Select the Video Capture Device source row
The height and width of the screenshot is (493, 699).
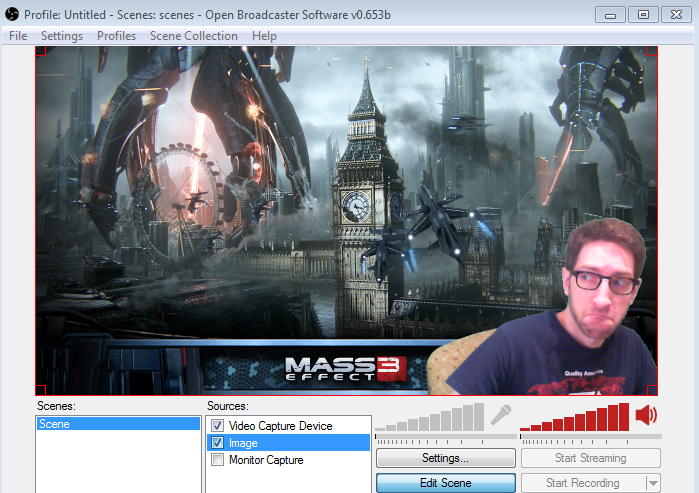pyautogui.click(x=288, y=426)
